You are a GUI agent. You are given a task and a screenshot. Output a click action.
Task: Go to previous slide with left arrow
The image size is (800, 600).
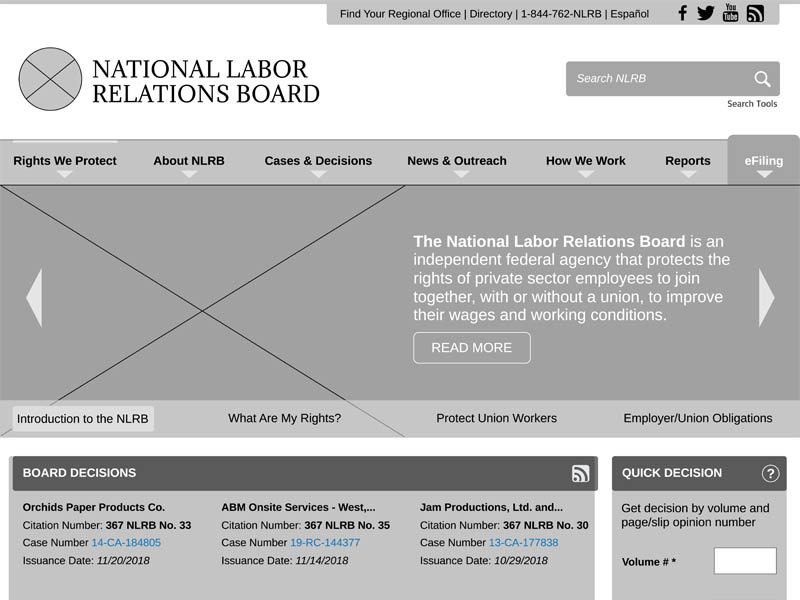pos(34,297)
